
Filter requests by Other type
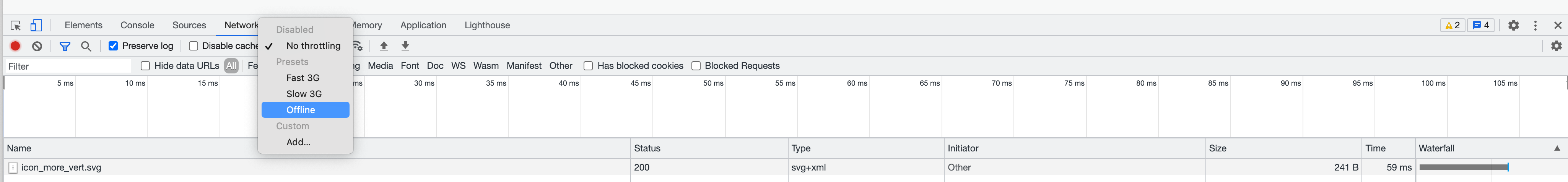click(561, 66)
